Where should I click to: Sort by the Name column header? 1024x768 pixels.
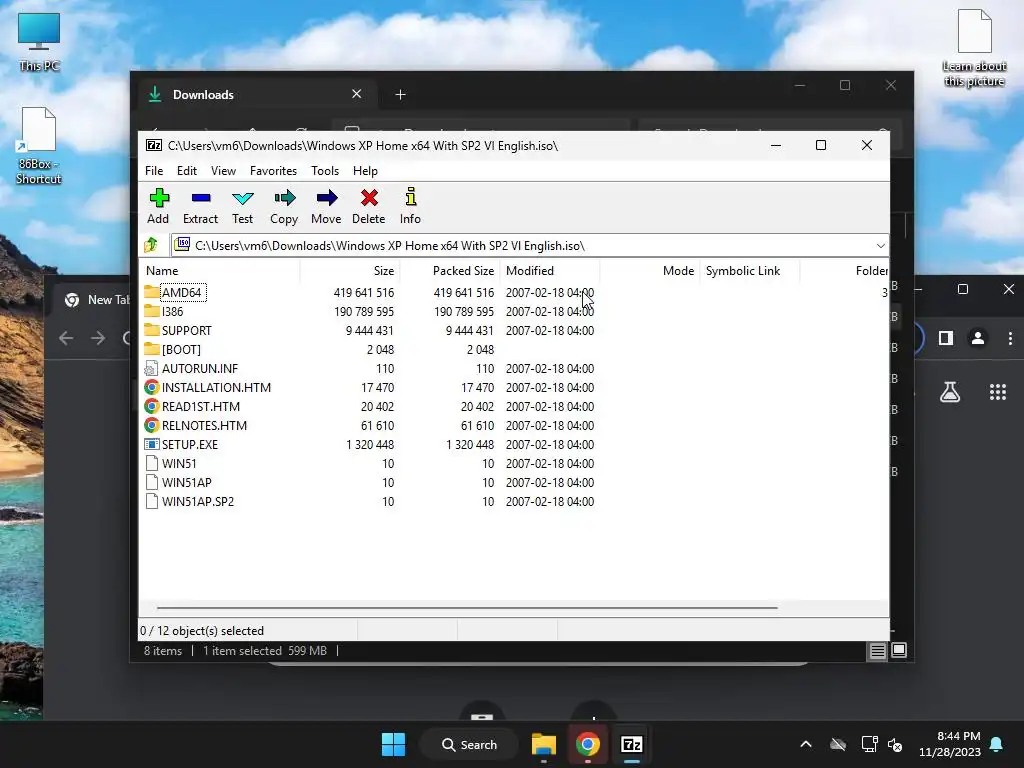tap(219, 270)
